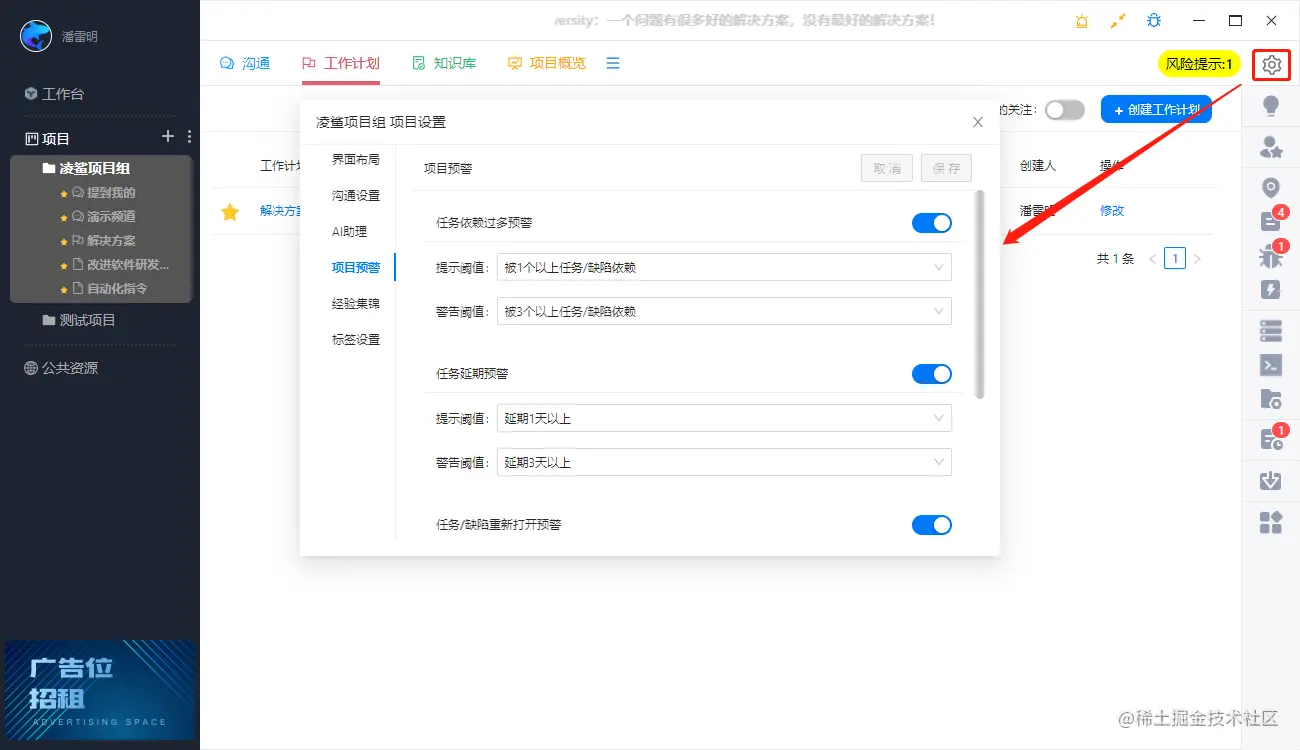Switch to the 工作计划 tab
Image resolution: width=1300 pixels, height=750 pixels.
point(341,63)
